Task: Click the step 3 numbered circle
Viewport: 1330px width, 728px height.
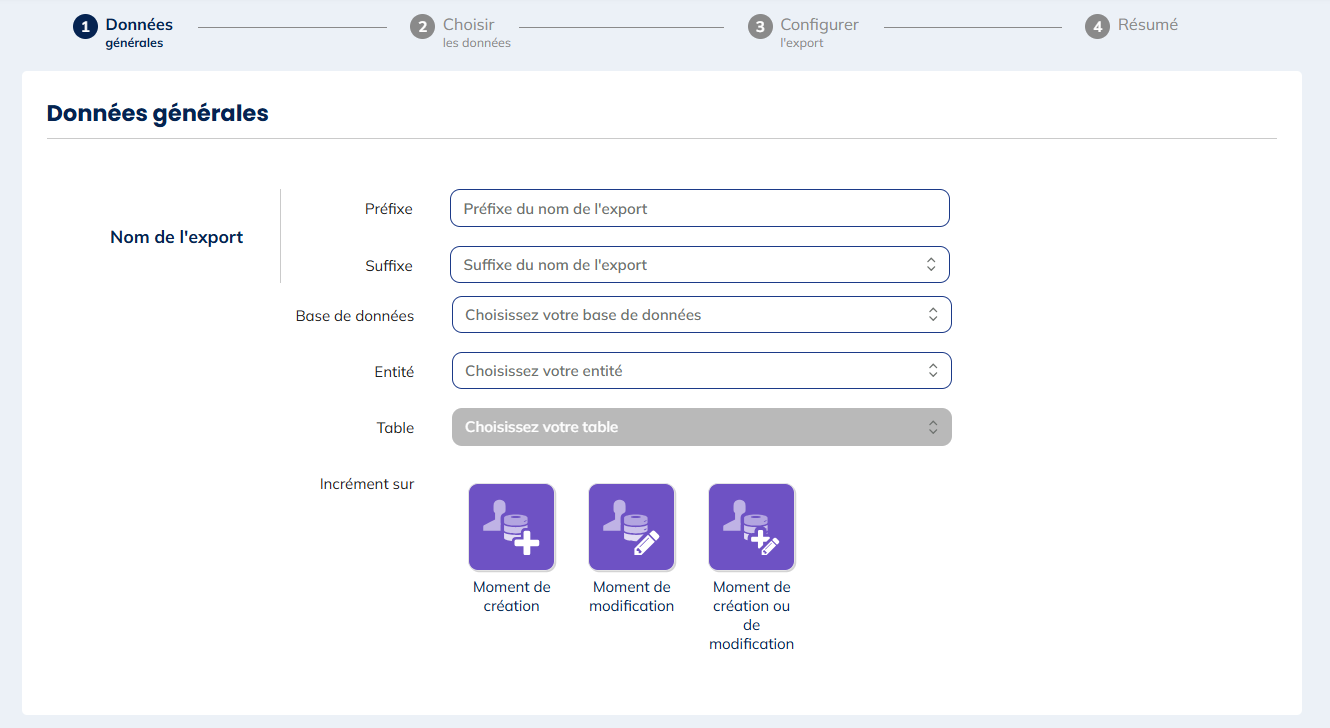Action: click(x=760, y=27)
